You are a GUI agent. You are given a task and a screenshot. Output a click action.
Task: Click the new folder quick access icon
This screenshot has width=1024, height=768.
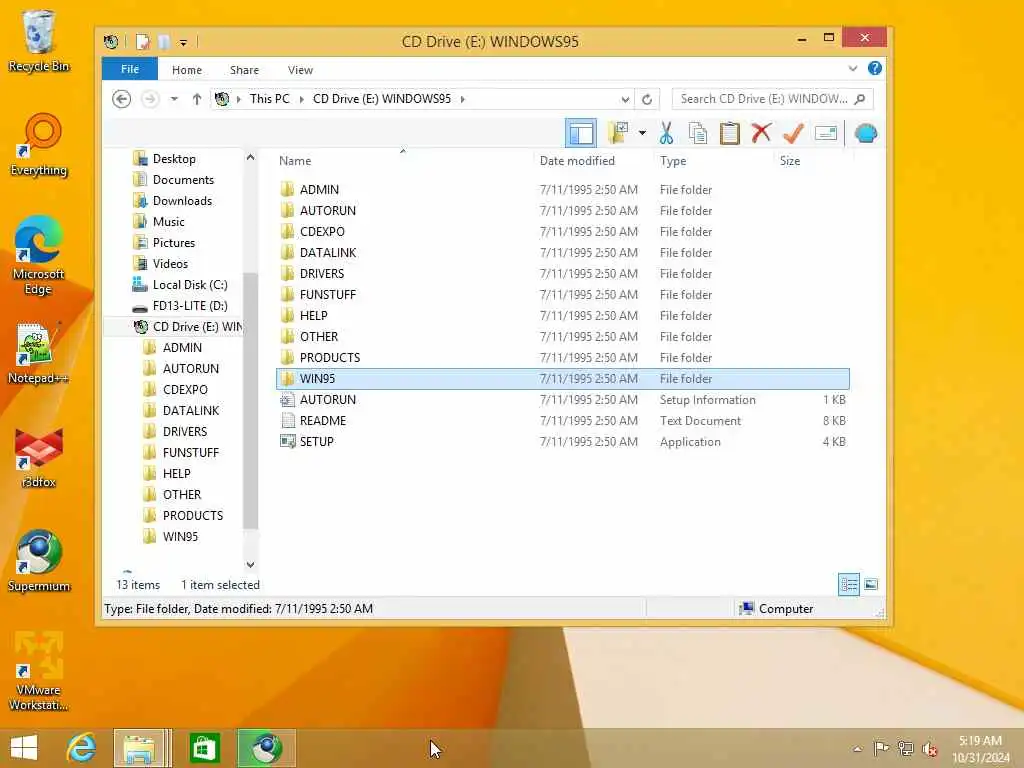163,42
